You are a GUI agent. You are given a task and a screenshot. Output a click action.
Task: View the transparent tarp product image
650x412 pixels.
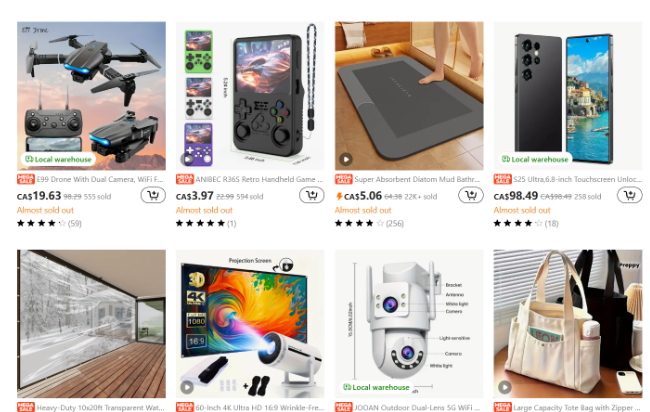point(91,324)
